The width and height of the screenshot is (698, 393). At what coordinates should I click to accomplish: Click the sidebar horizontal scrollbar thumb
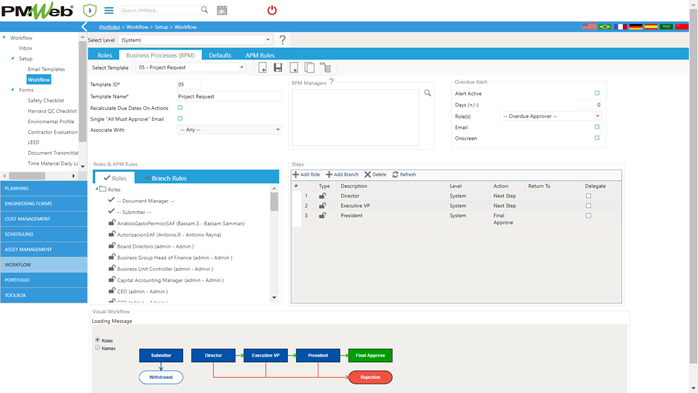coord(27,176)
